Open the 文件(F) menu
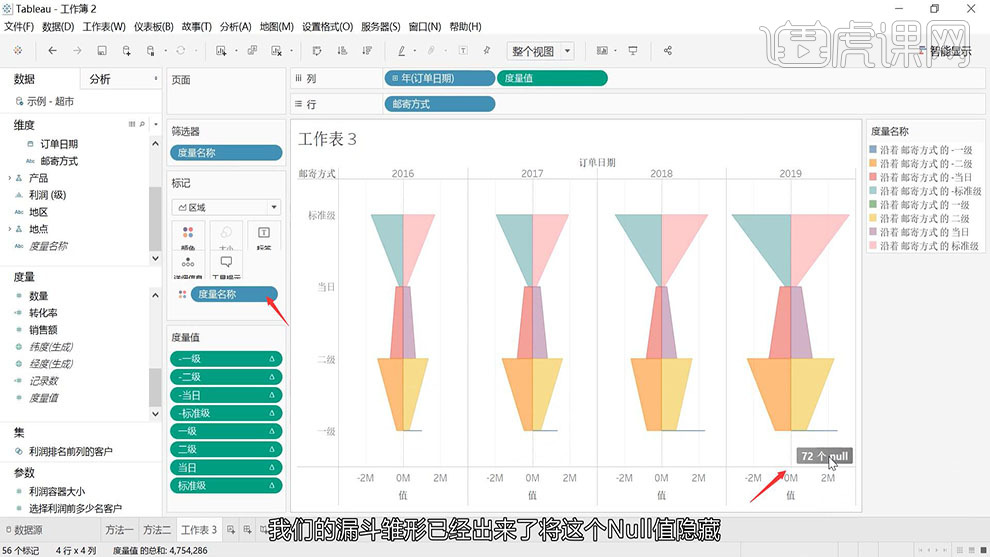The width and height of the screenshot is (990, 557). (19, 27)
